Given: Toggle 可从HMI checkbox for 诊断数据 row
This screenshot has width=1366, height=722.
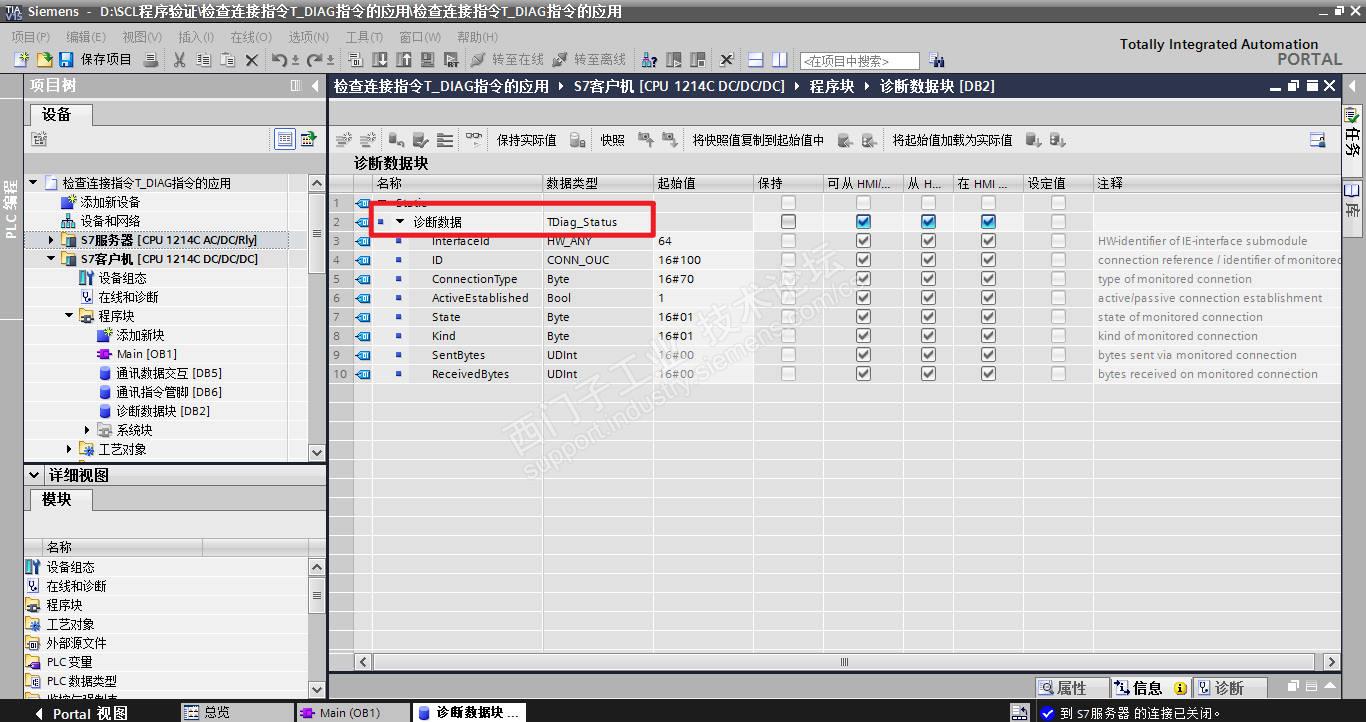Looking at the screenshot, I should (x=863, y=222).
